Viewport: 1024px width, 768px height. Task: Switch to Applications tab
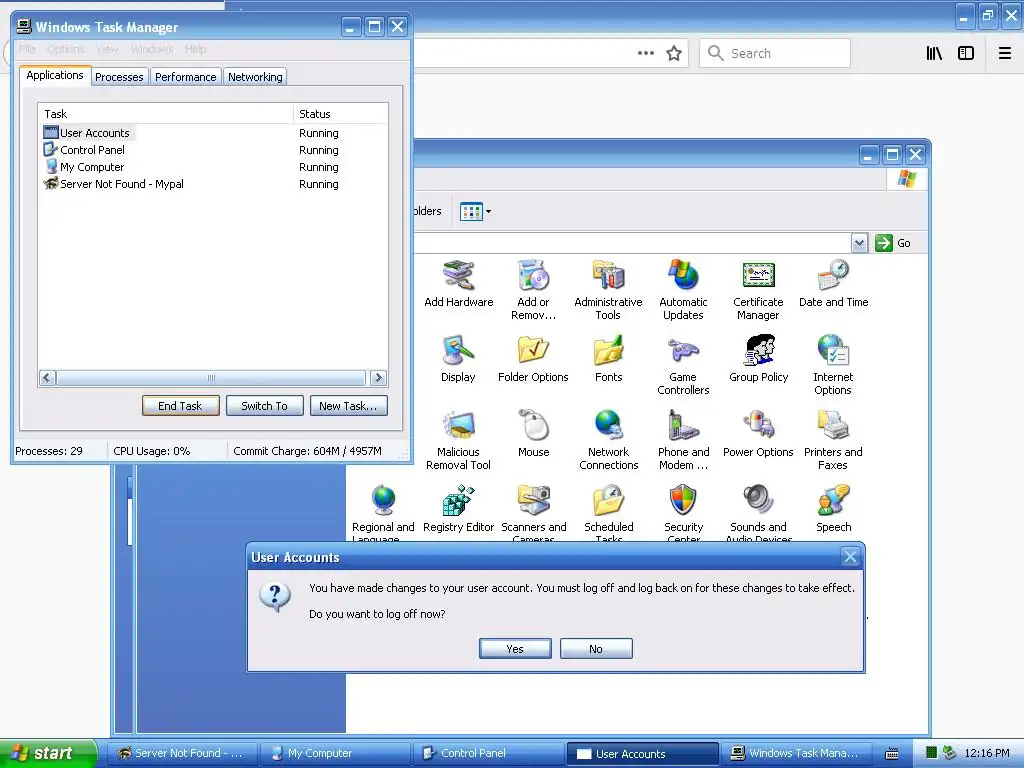pyautogui.click(x=55, y=75)
